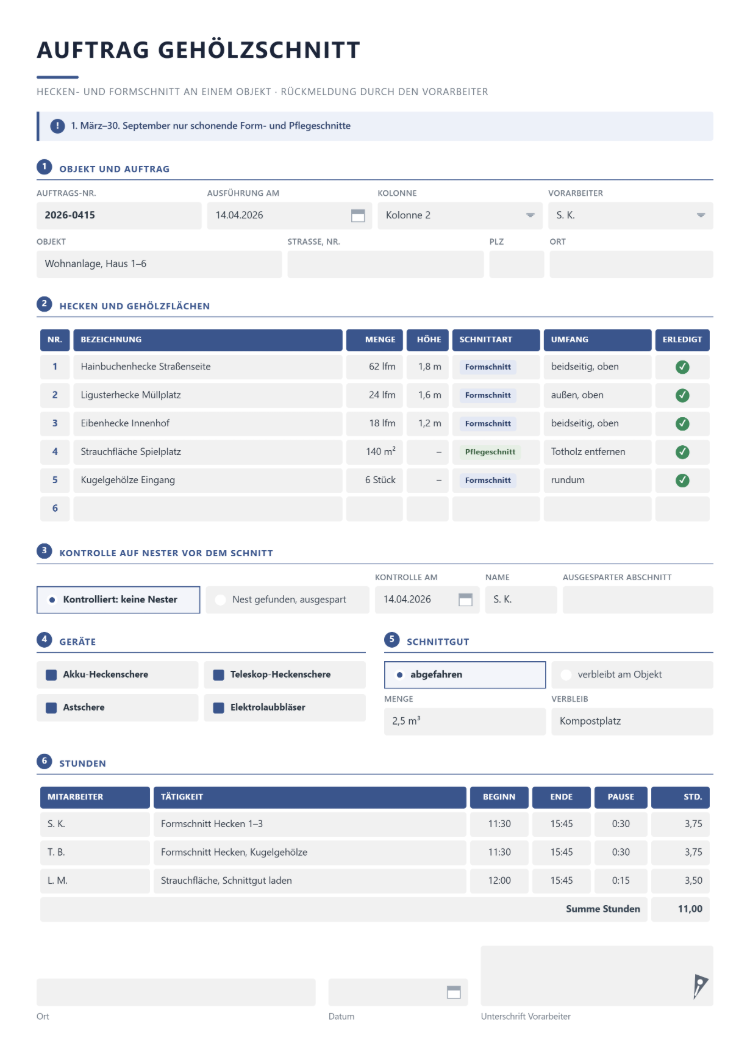Open calendar icon in signature Datum field
750x1060 pixels.
coord(454,992)
